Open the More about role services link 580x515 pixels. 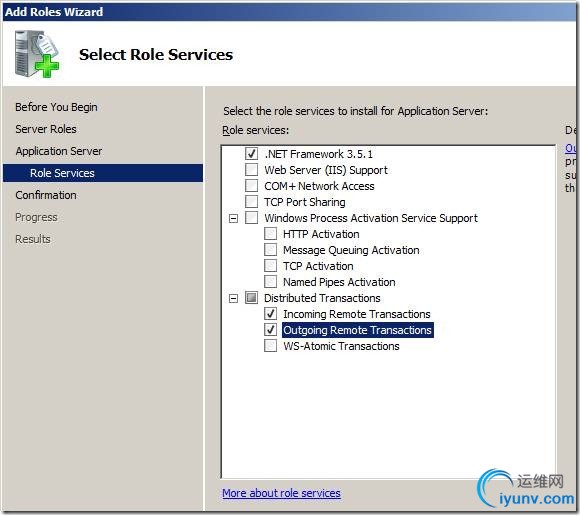pyautogui.click(x=281, y=493)
